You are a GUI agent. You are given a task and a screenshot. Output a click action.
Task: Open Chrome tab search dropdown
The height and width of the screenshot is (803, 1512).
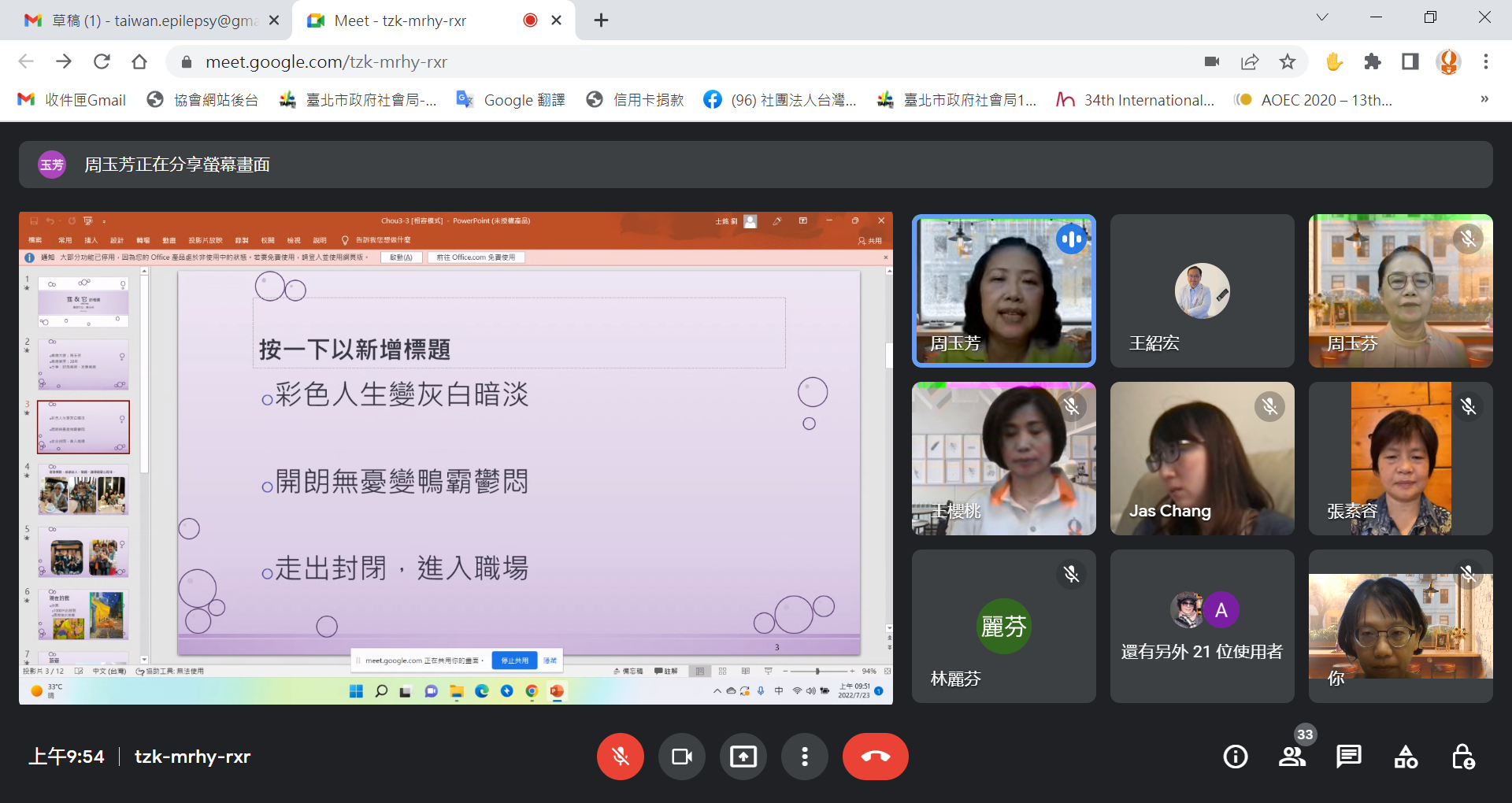pos(1322,18)
